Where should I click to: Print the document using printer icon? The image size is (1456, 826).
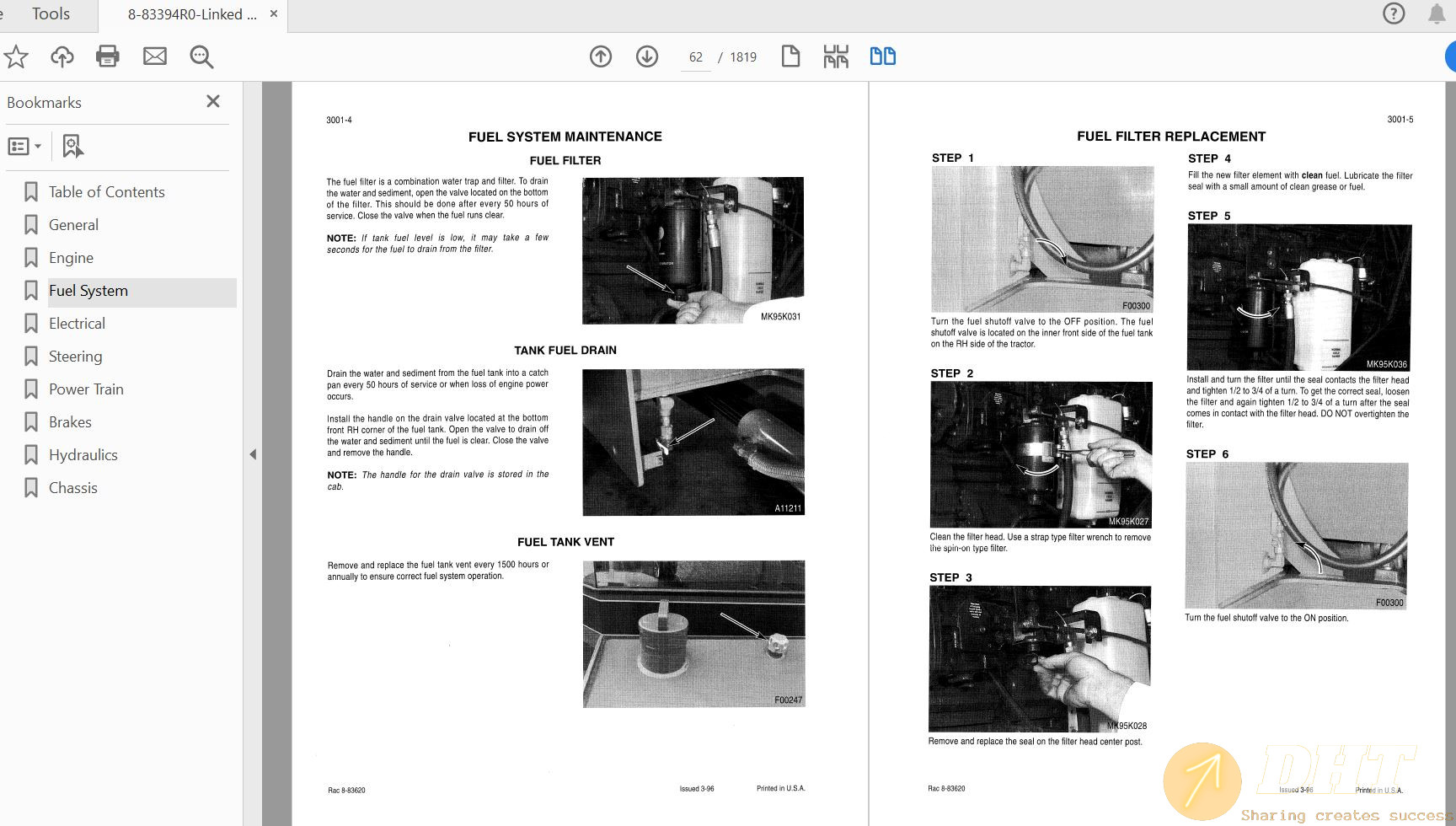pyautogui.click(x=108, y=56)
